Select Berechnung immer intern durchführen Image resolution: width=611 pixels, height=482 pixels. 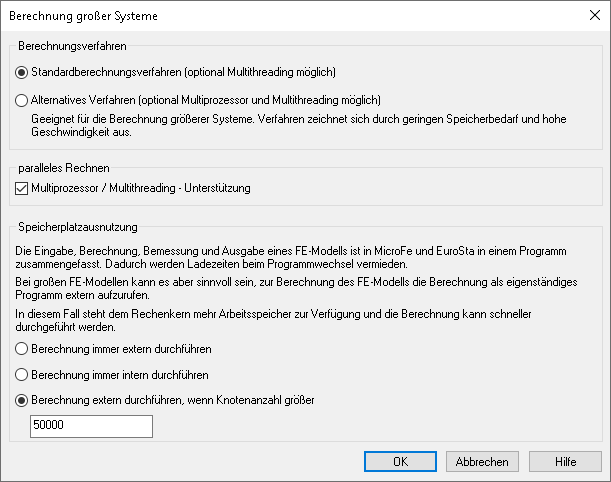click(x=23, y=375)
